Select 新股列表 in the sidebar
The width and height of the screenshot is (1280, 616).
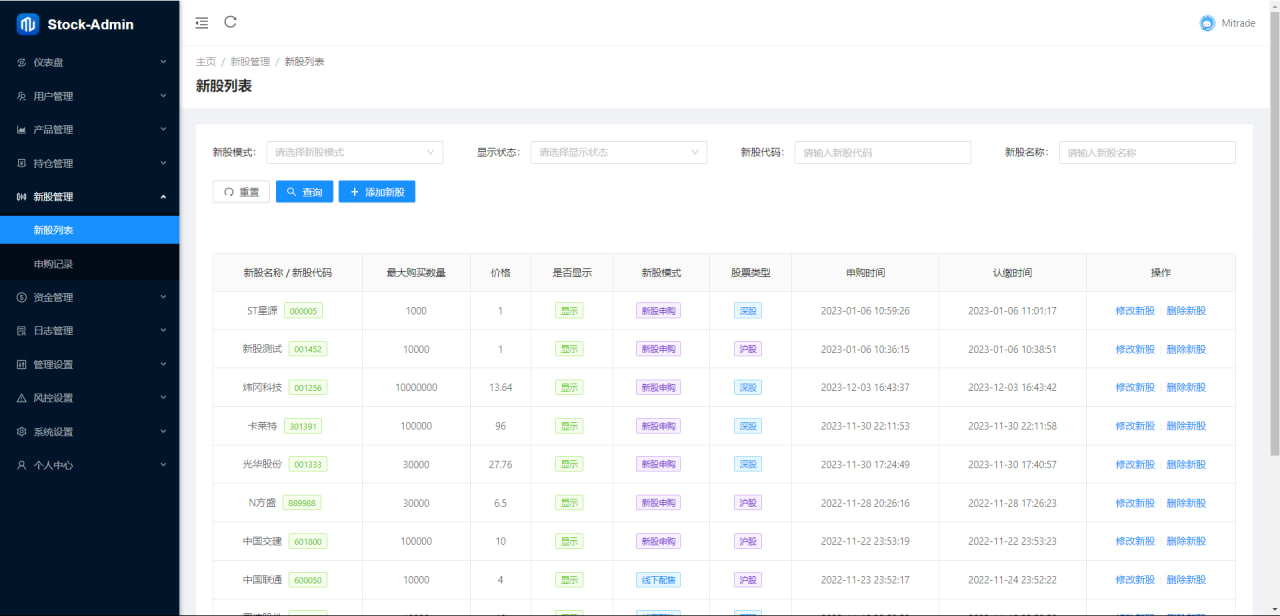[53, 230]
